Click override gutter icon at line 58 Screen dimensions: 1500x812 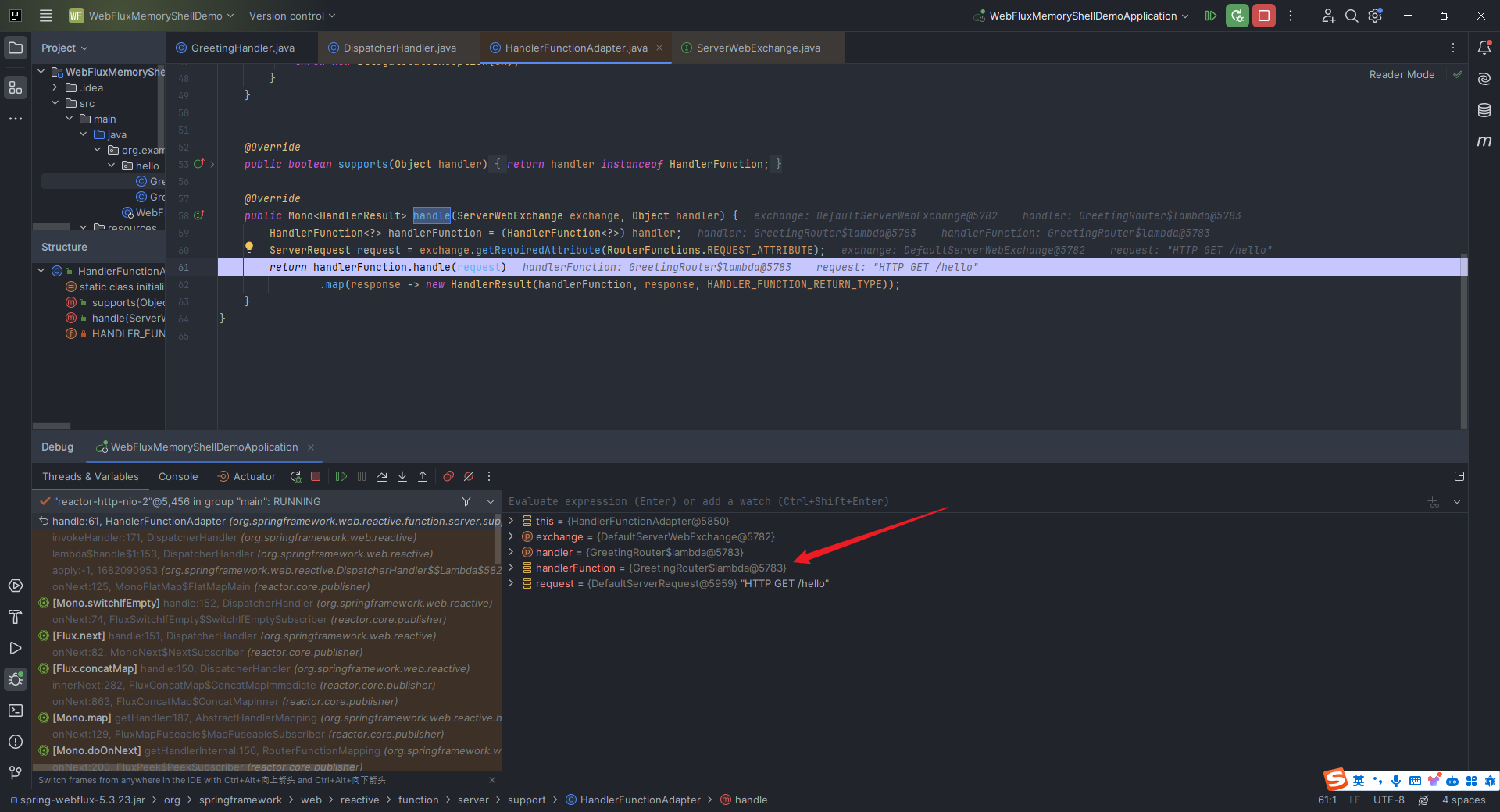click(199, 215)
